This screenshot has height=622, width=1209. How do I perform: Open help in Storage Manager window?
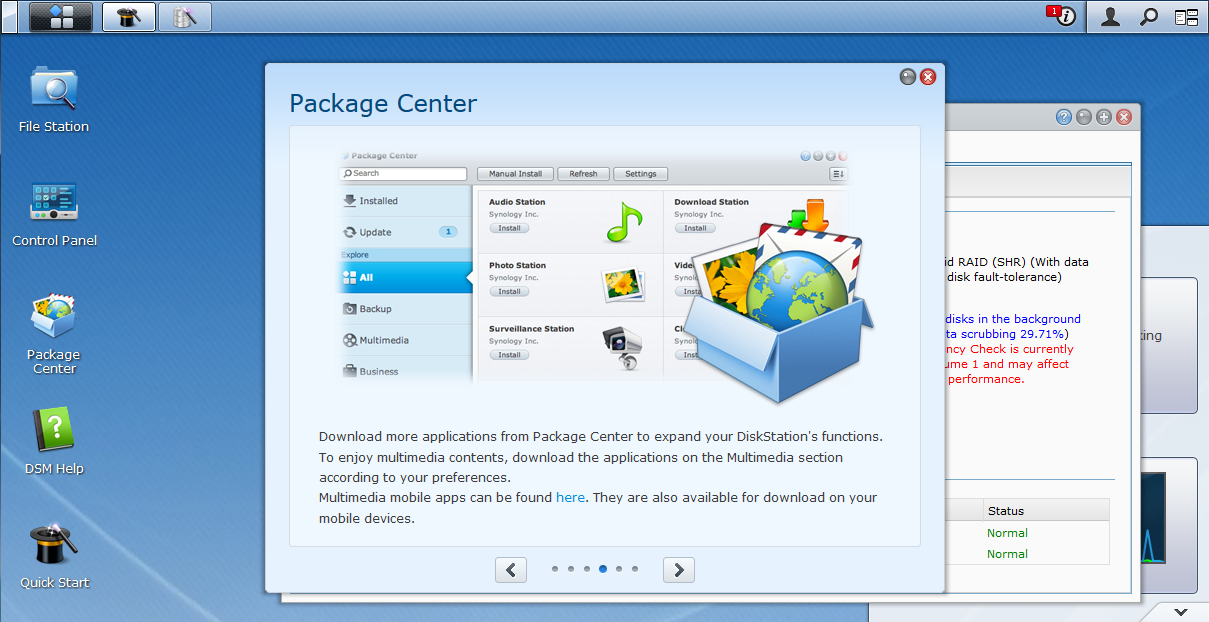click(x=1064, y=117)
